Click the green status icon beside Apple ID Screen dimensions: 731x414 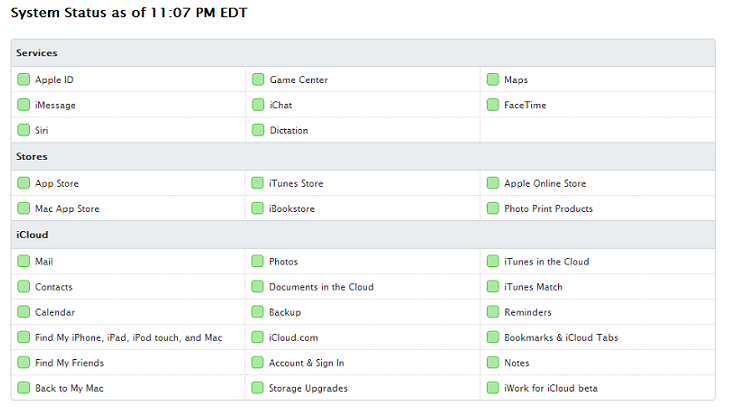(x=23, y=80)
